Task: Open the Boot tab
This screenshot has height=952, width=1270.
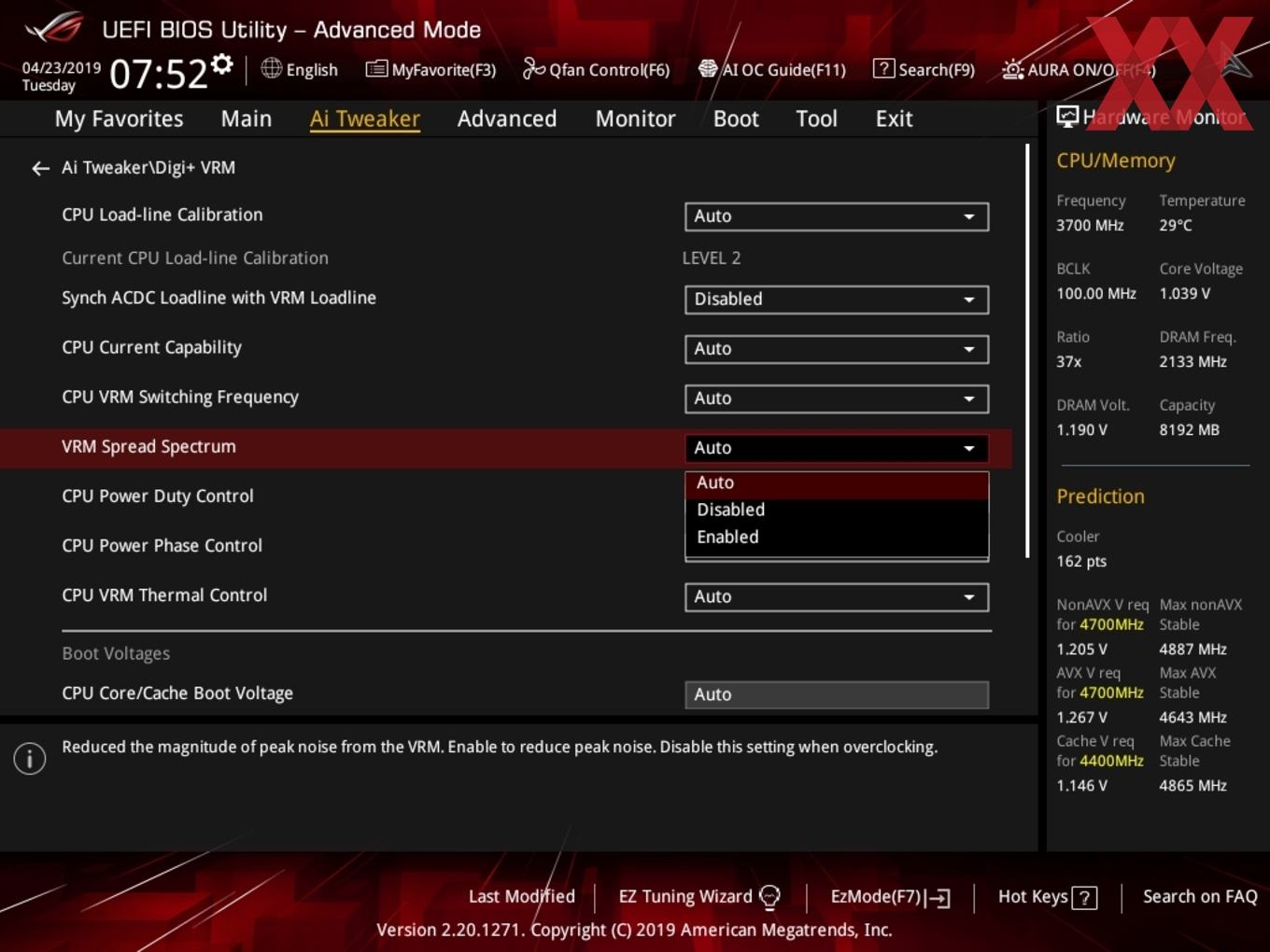Action: 736,119
